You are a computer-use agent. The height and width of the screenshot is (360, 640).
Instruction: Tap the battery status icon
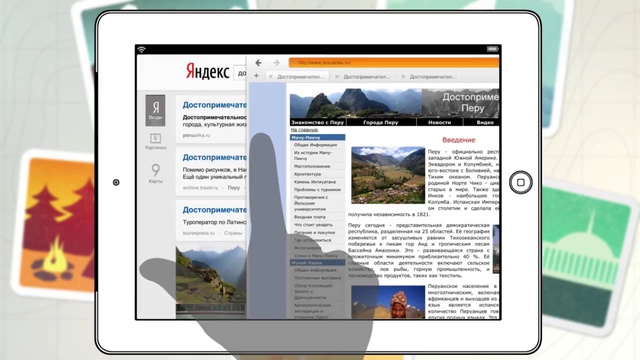pyautogui.click(x=492, y=49)
